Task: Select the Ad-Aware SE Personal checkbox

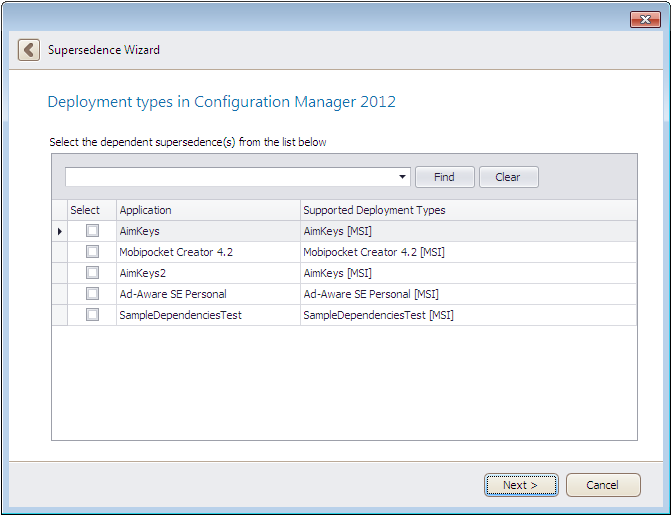Action: pyautogui.click(x=92, y=294)
